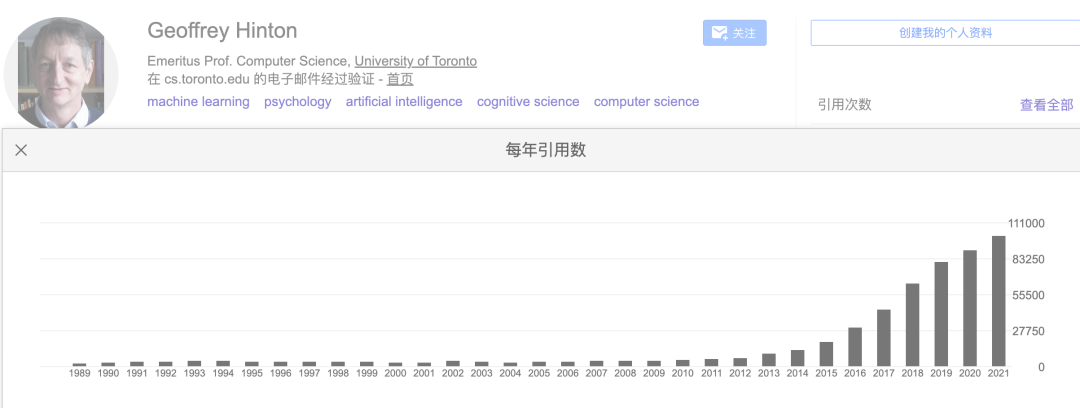Screen dimensions: 1080x408
Task: Open the University of Toronto link
Action: pyautogui.click(x=415, y=61)
